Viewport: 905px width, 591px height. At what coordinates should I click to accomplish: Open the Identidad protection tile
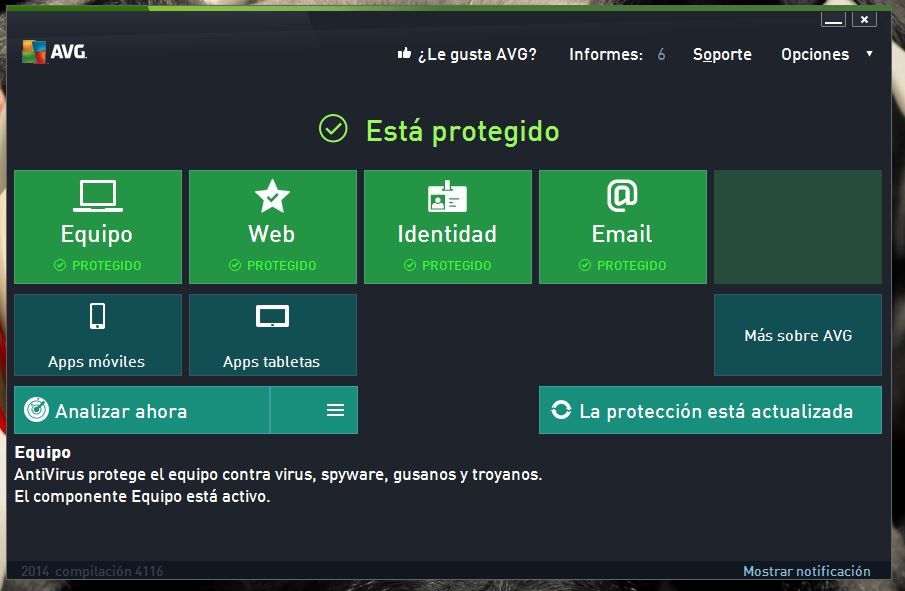point(447,227)
